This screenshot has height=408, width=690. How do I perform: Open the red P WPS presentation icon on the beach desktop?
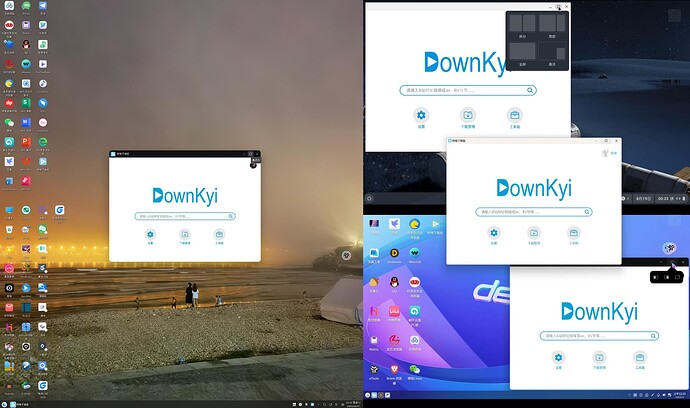point(26,142)
